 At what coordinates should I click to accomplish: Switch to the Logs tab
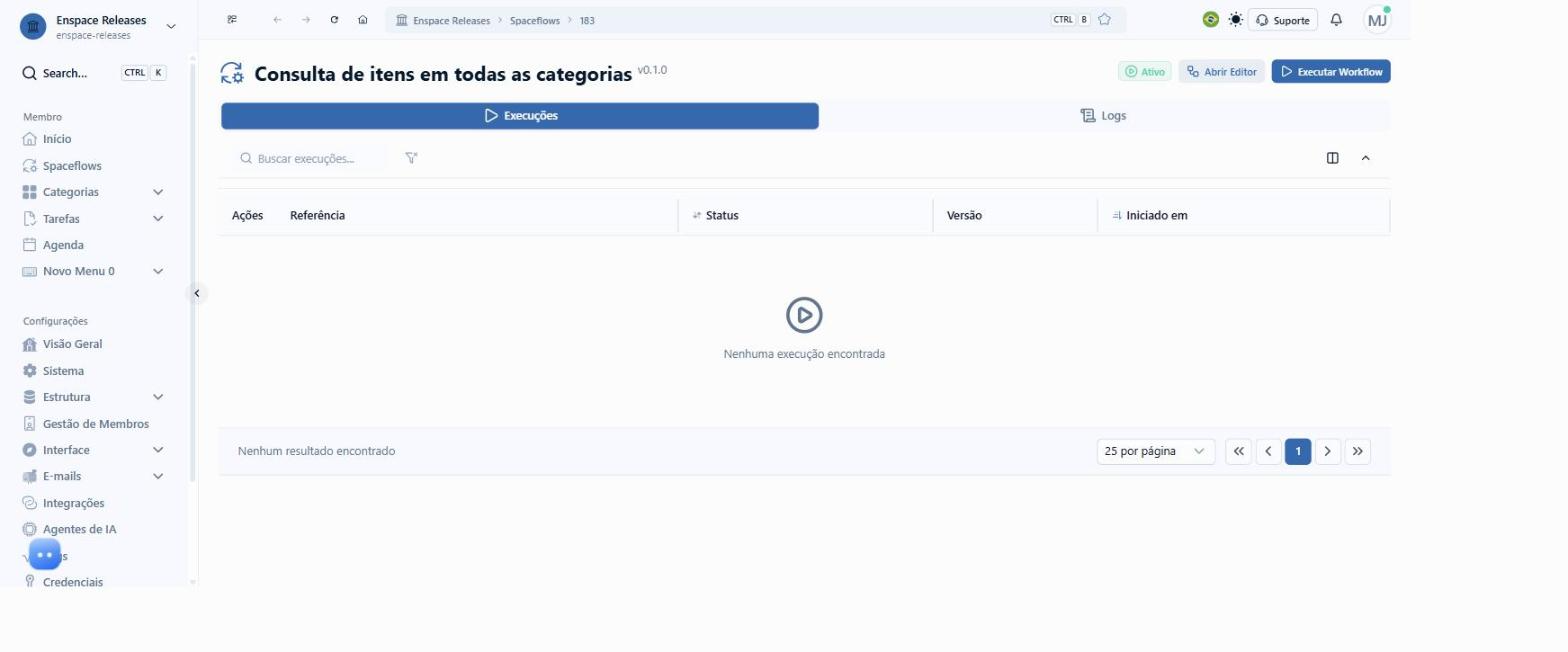[x=1104, y=116]
